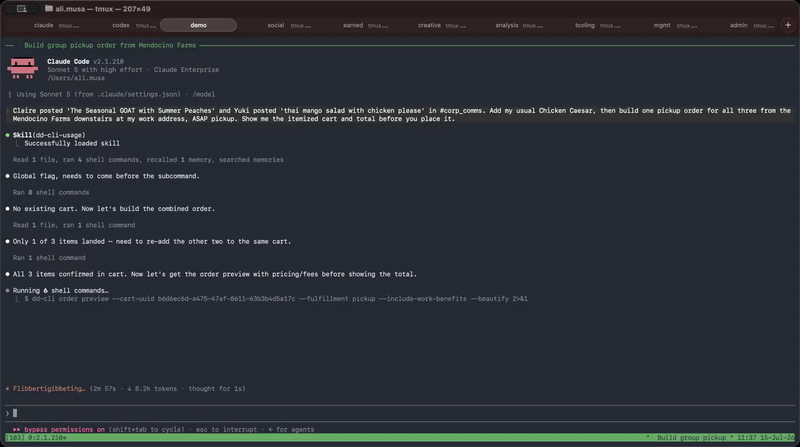This screenshot has height=447, width=800.
Task: Click the Flibbertigibbeting spinner asterisk
Action: pos(7,389)
